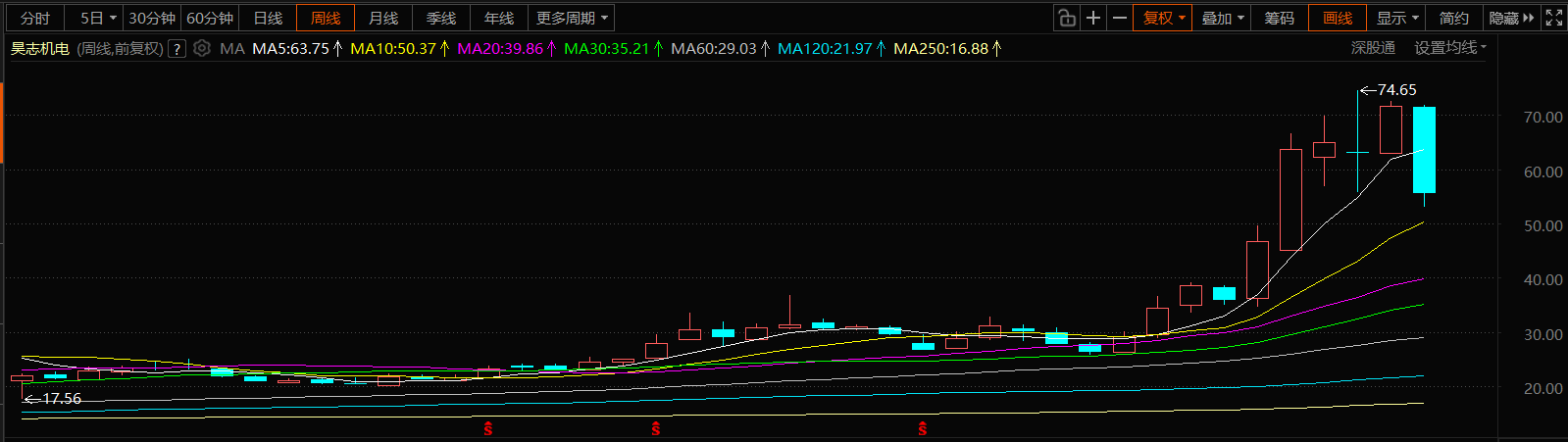Click the question mark help icon
The height and width of the screenshot is (442, 1568).
[177, 48]
